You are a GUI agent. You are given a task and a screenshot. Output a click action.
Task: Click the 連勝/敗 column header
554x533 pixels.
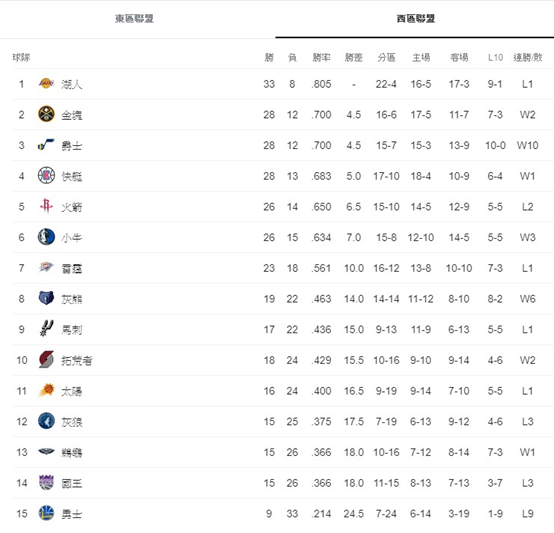click(528, 57)
